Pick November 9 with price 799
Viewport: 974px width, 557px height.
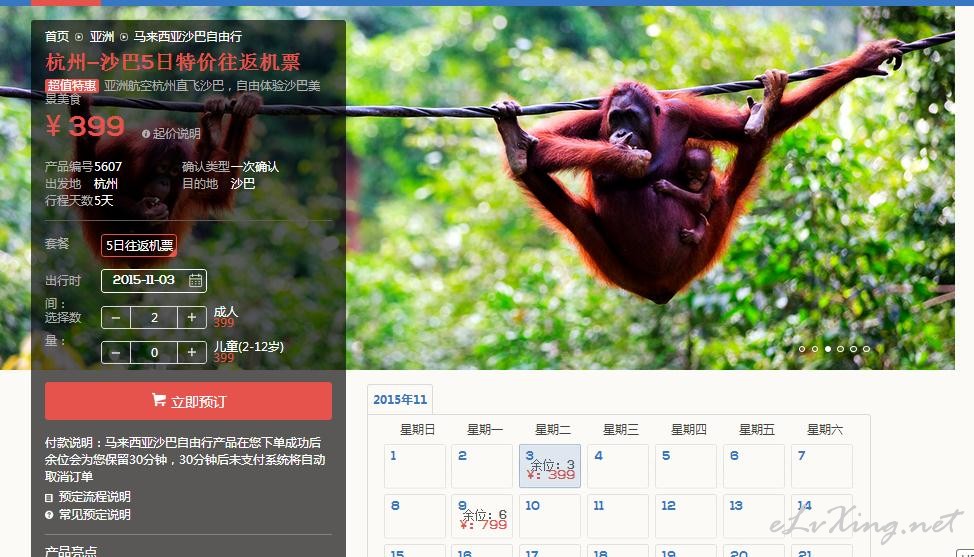point(482,516)
